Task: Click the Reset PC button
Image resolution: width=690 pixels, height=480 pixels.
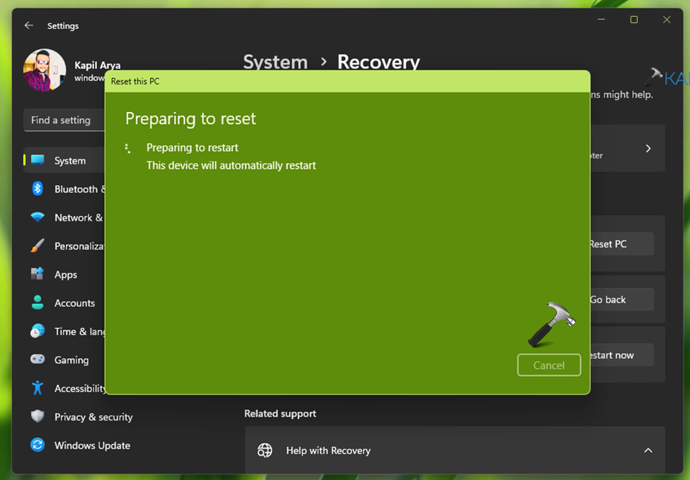Action: pyautogui.click(x=621, y=244)
